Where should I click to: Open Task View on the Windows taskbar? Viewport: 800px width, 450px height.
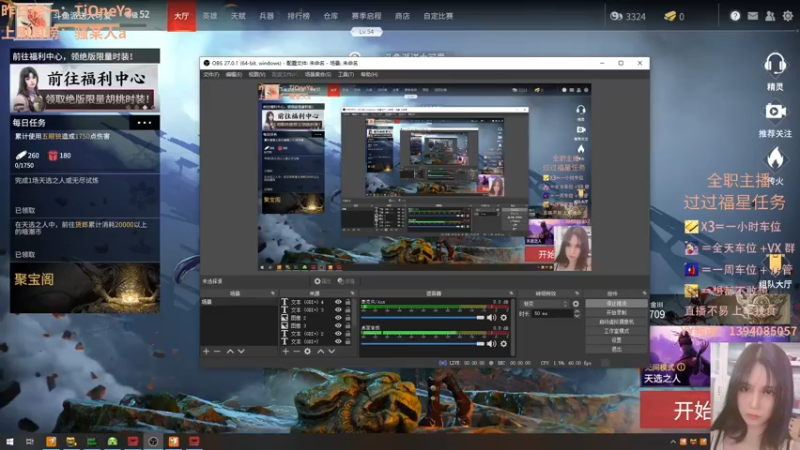(30, 441)
